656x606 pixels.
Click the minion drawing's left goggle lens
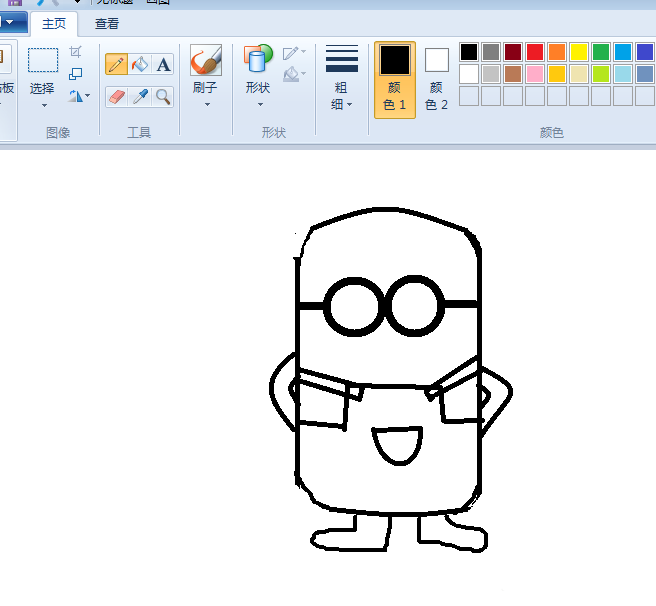(354, 306)
